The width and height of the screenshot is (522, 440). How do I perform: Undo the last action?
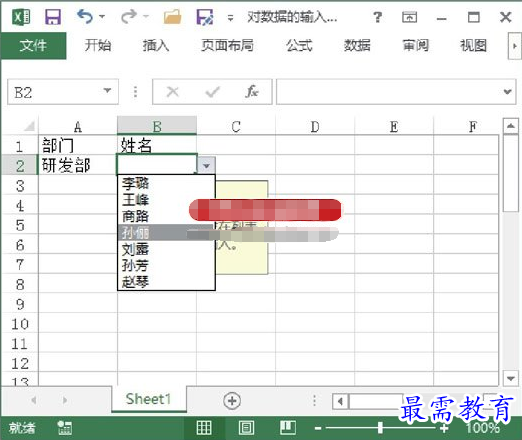85,16
